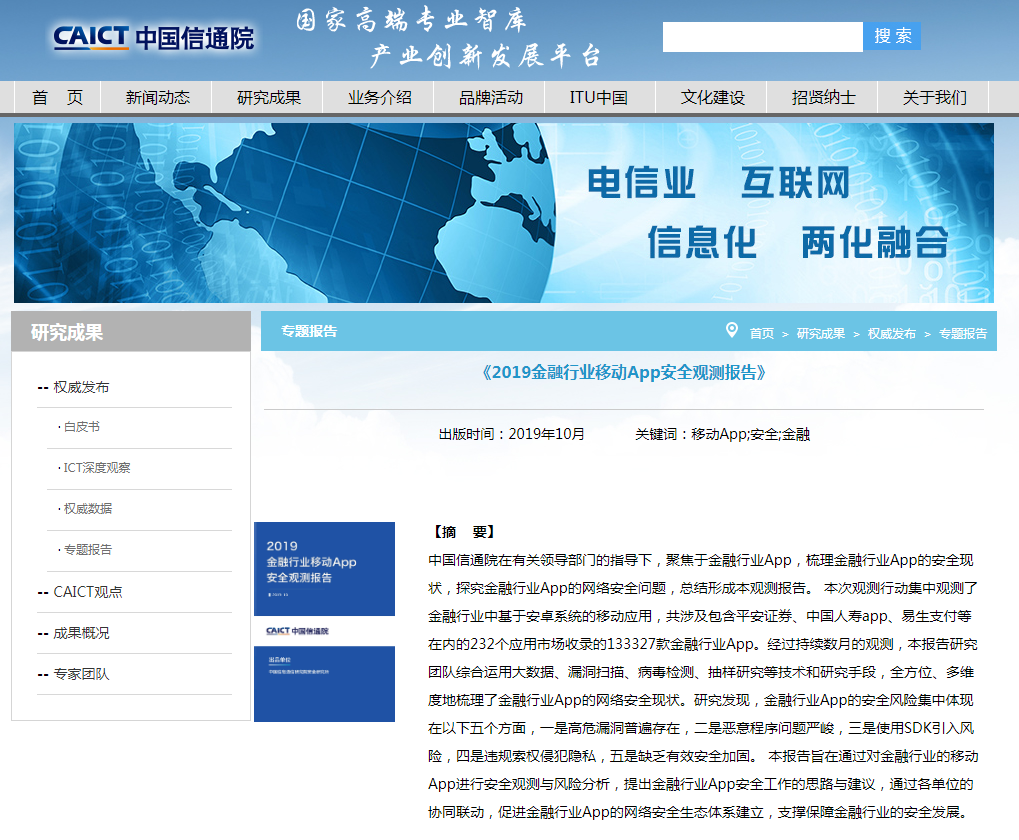Click the search input field

point(762,37)
